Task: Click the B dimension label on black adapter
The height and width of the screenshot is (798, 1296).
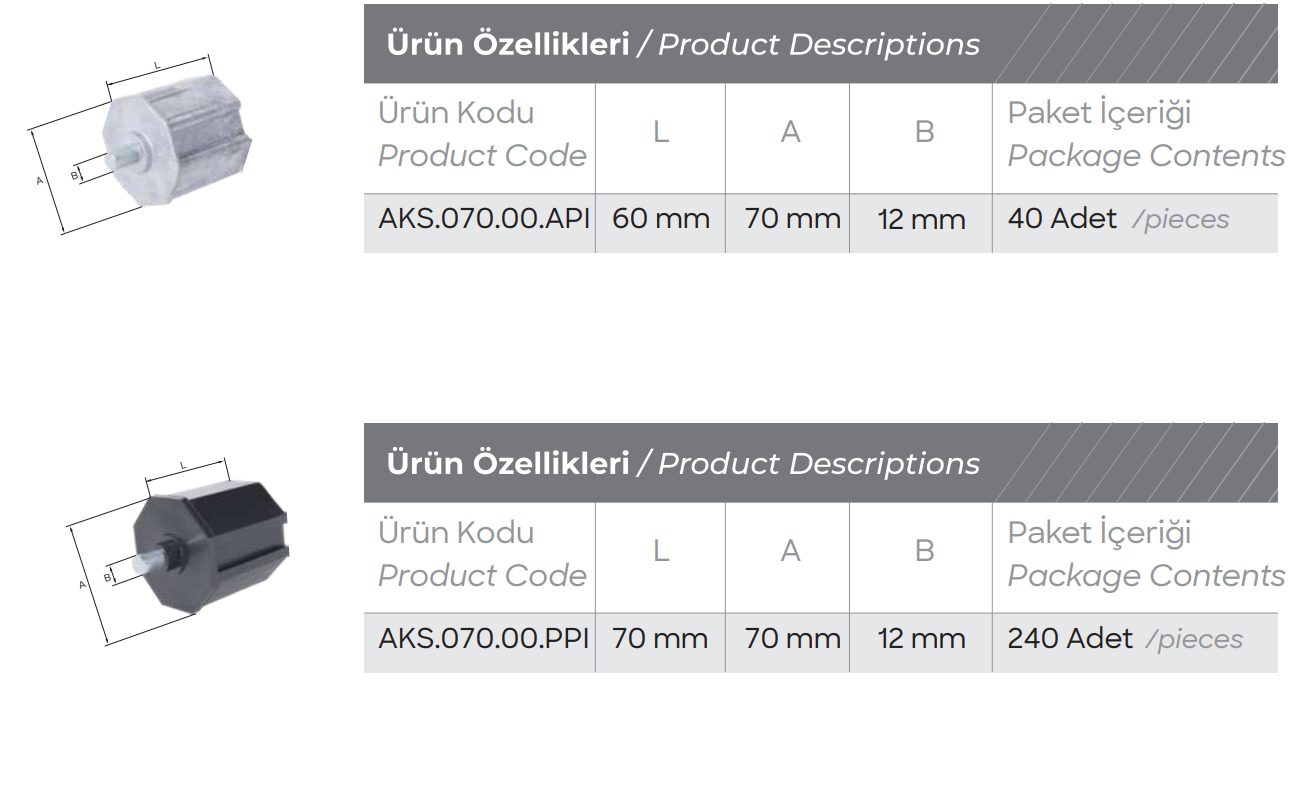Action: (107, 577)
